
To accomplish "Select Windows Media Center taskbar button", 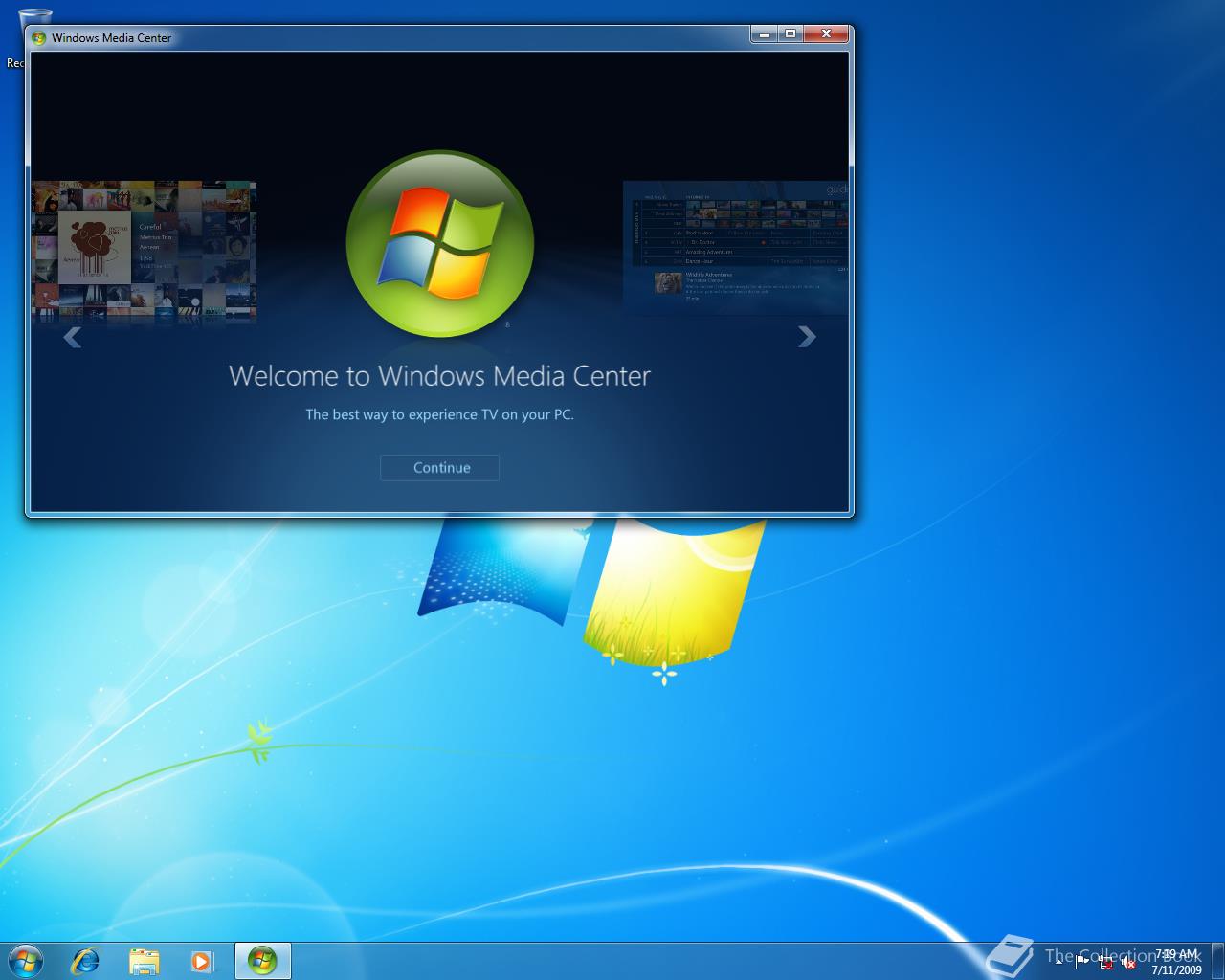I will [262, 961].
